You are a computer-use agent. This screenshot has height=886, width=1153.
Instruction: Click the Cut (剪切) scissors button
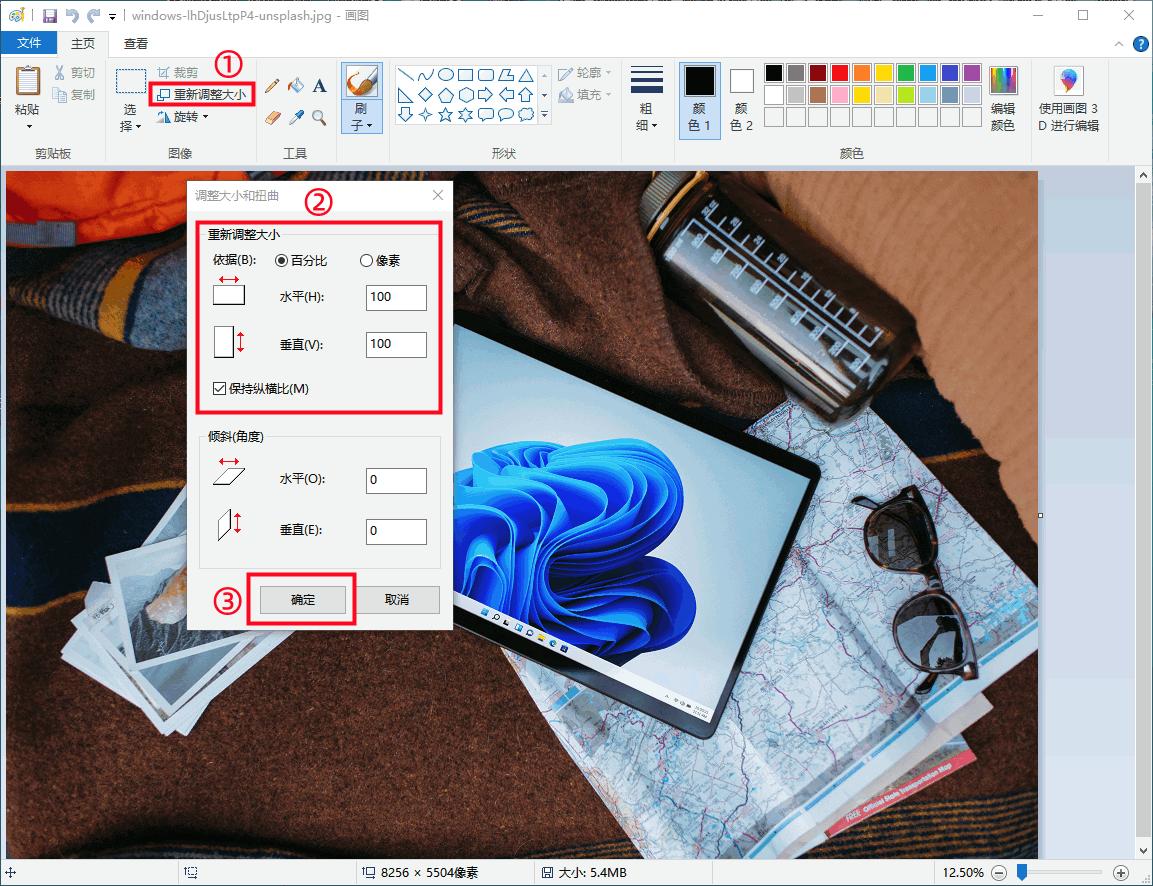pos(74,73)
